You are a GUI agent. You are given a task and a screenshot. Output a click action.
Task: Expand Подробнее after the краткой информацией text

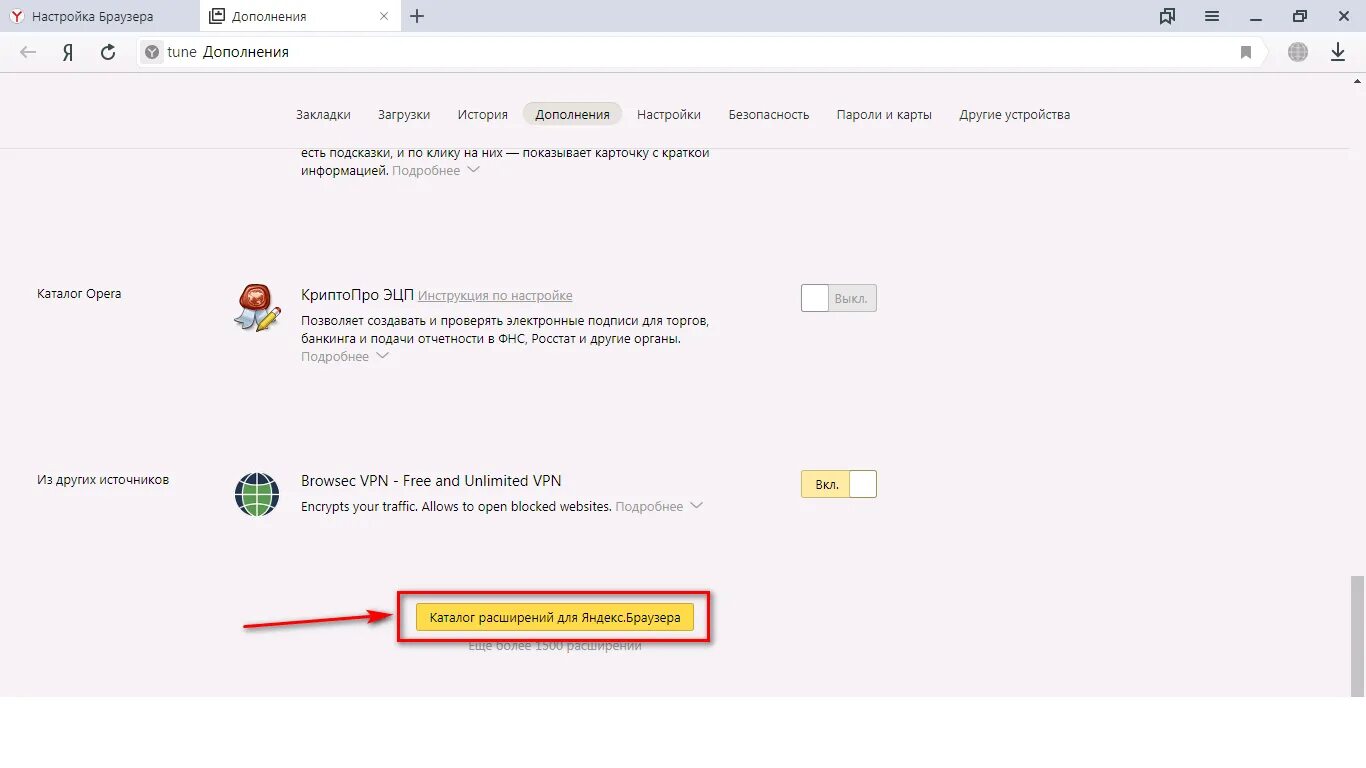point(436,170)
